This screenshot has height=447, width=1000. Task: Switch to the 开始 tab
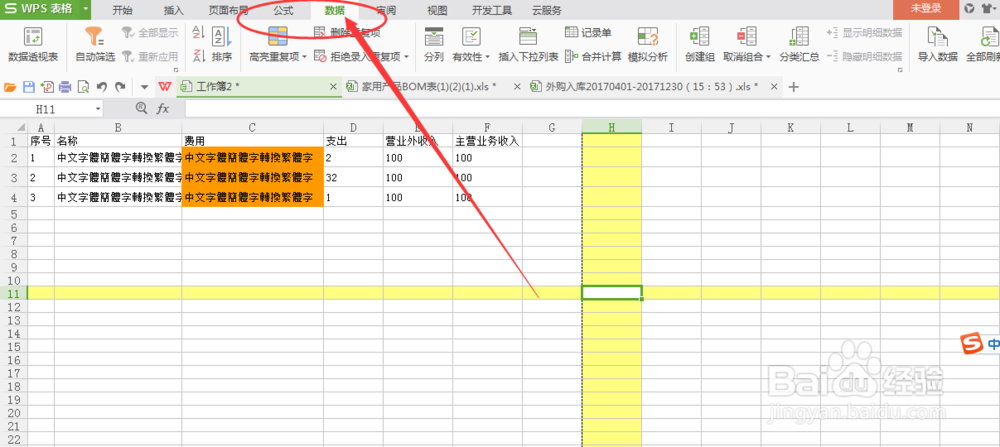(122, 10)
